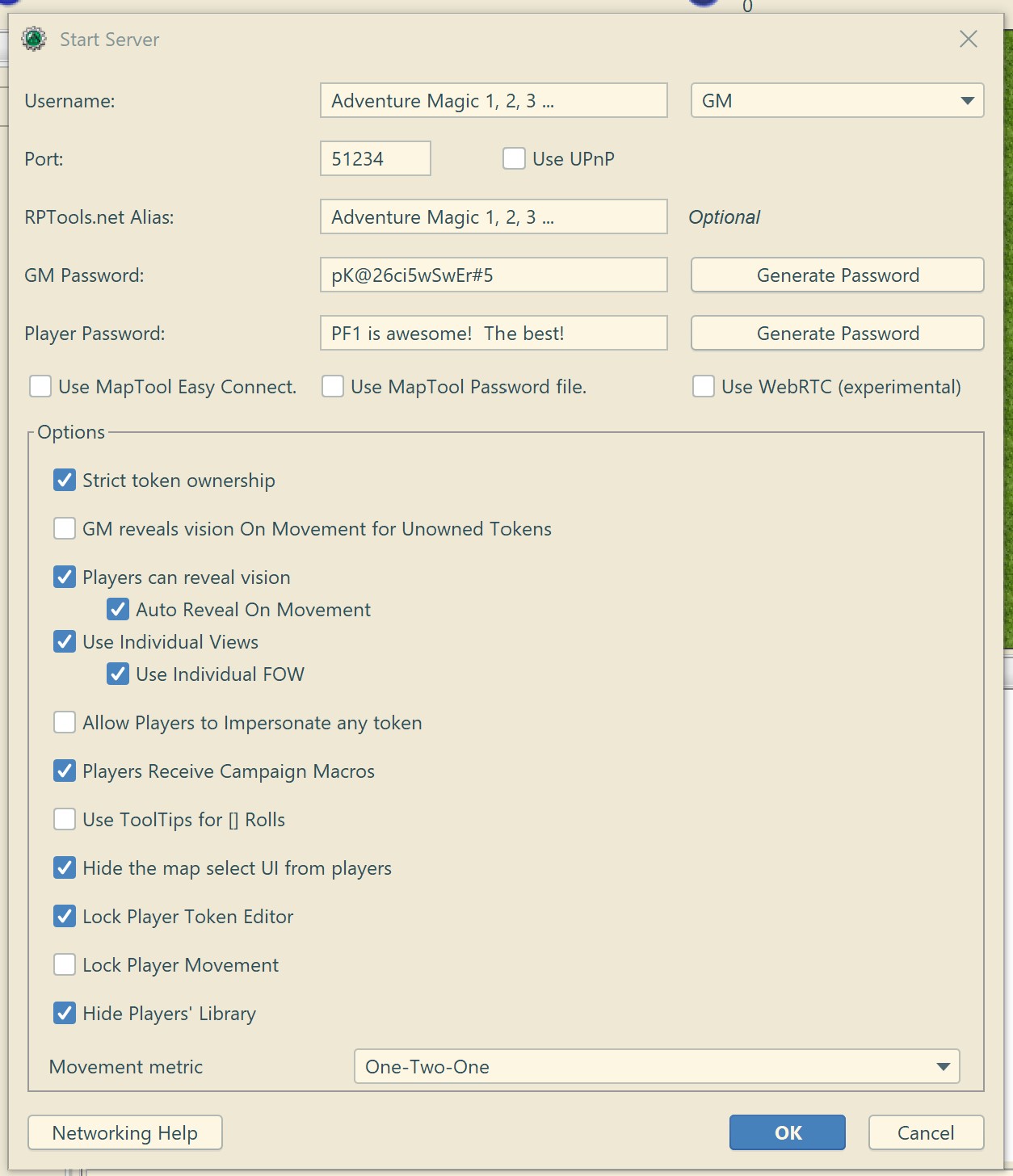
Task: Disable Auto Reveal On Movement
Action: (118, 609)
